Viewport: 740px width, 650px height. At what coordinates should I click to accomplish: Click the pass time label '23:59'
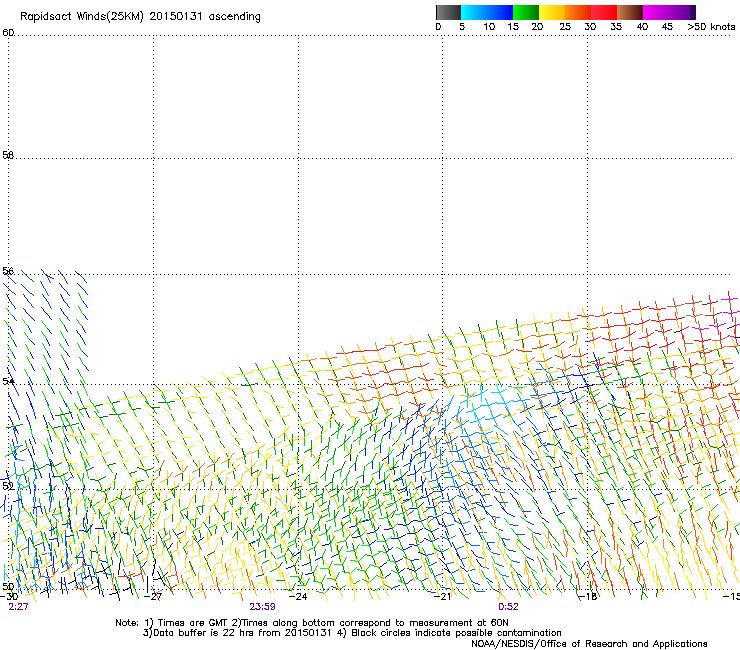[x=262, y=607]
